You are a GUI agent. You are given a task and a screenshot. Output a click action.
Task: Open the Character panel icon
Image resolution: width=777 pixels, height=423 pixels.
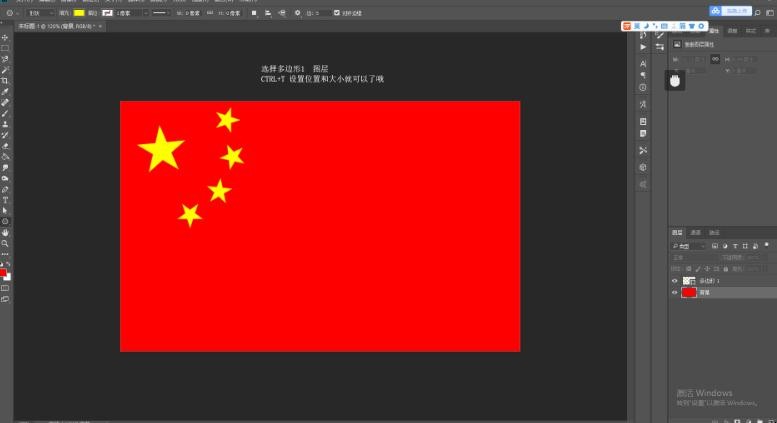(x=643, y=64)
